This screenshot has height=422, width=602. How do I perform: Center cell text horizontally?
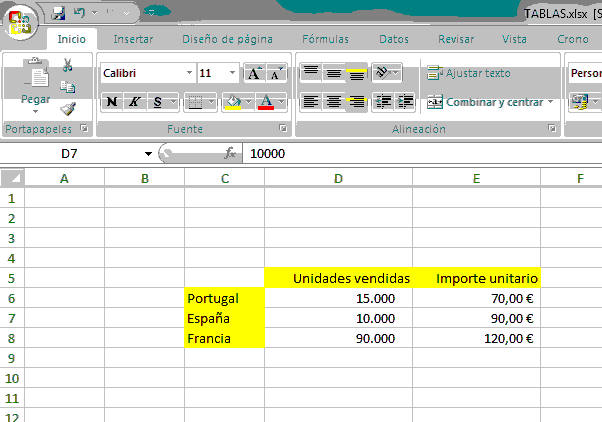[x=334, y=102]
